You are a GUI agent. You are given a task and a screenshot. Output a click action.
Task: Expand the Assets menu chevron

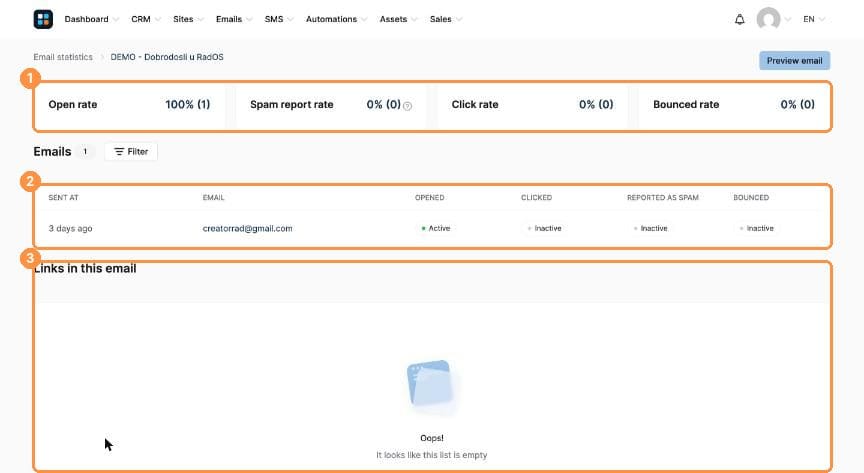(x=414, y=19)
